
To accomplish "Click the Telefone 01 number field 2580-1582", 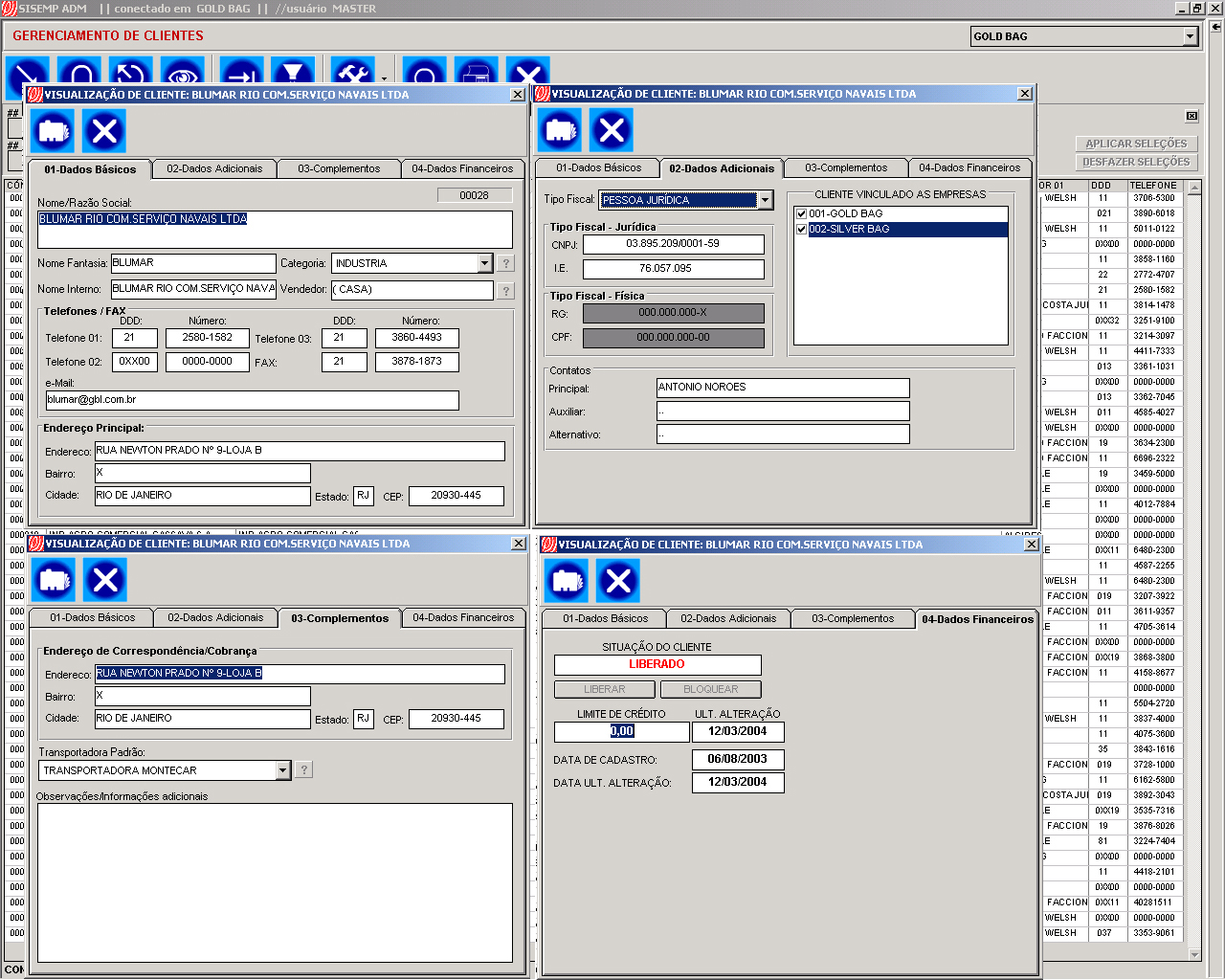I will pos(208,338).
